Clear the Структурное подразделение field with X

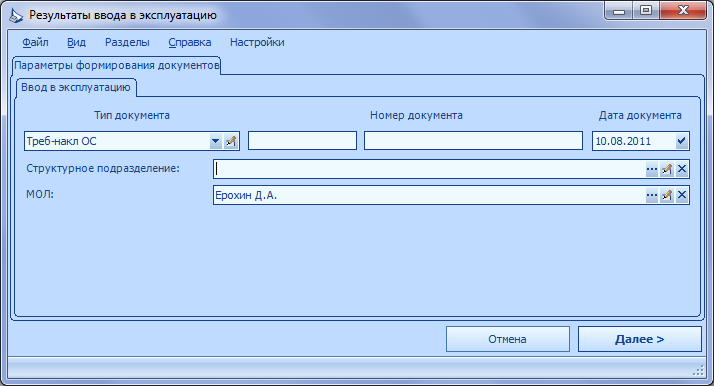(682, 169)
